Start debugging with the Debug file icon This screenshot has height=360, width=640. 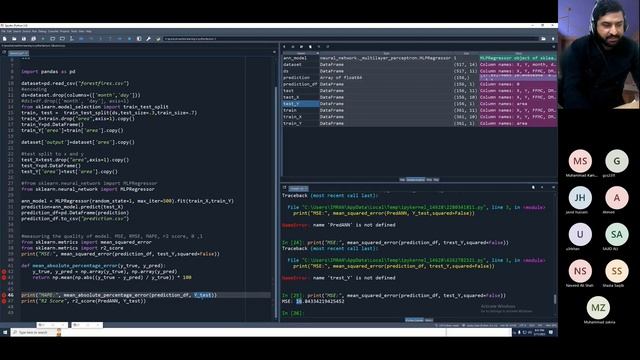coord(81,39)
